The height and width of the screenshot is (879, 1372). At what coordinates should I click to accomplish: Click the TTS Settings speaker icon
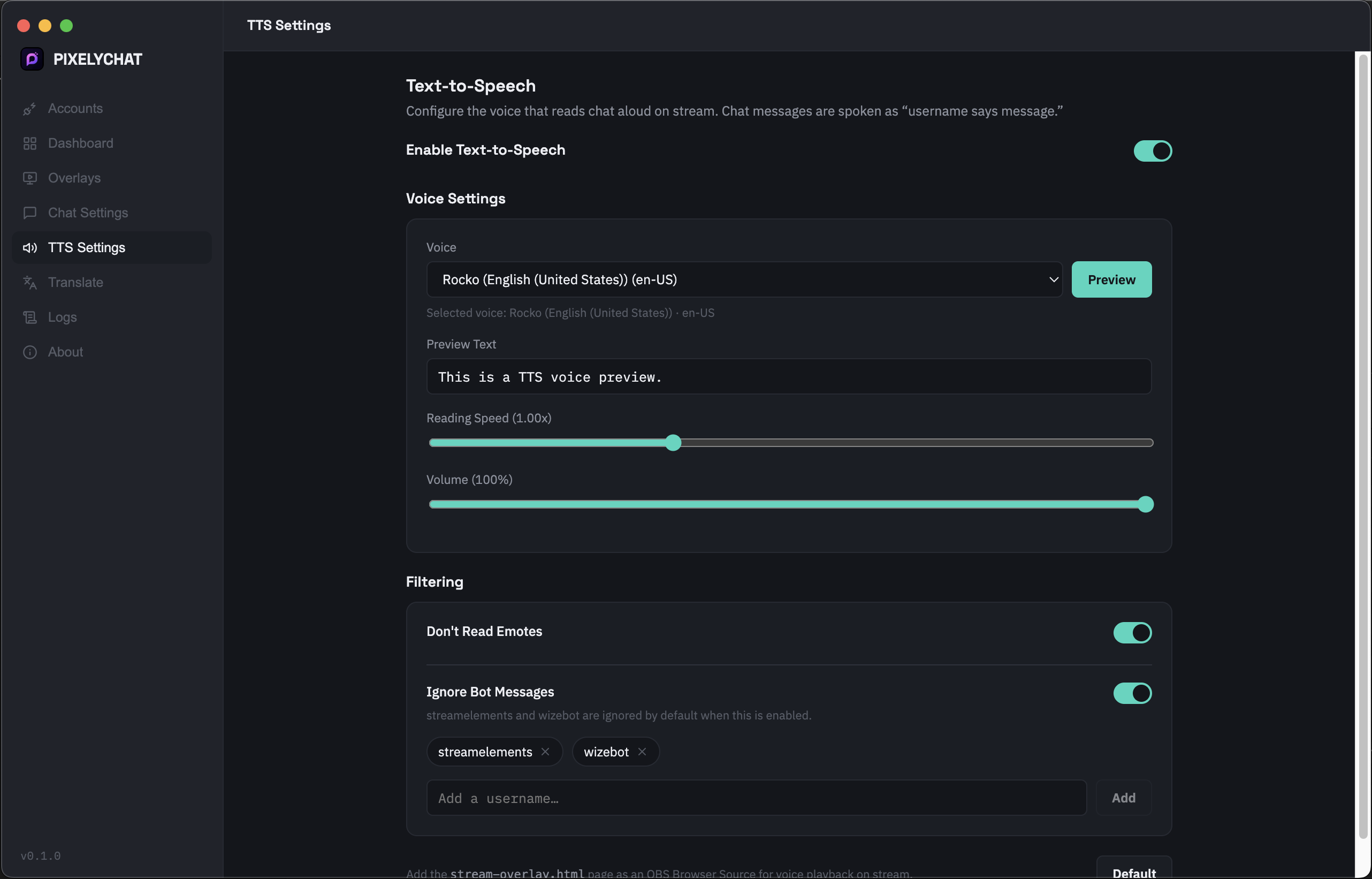tap(29, 248)
